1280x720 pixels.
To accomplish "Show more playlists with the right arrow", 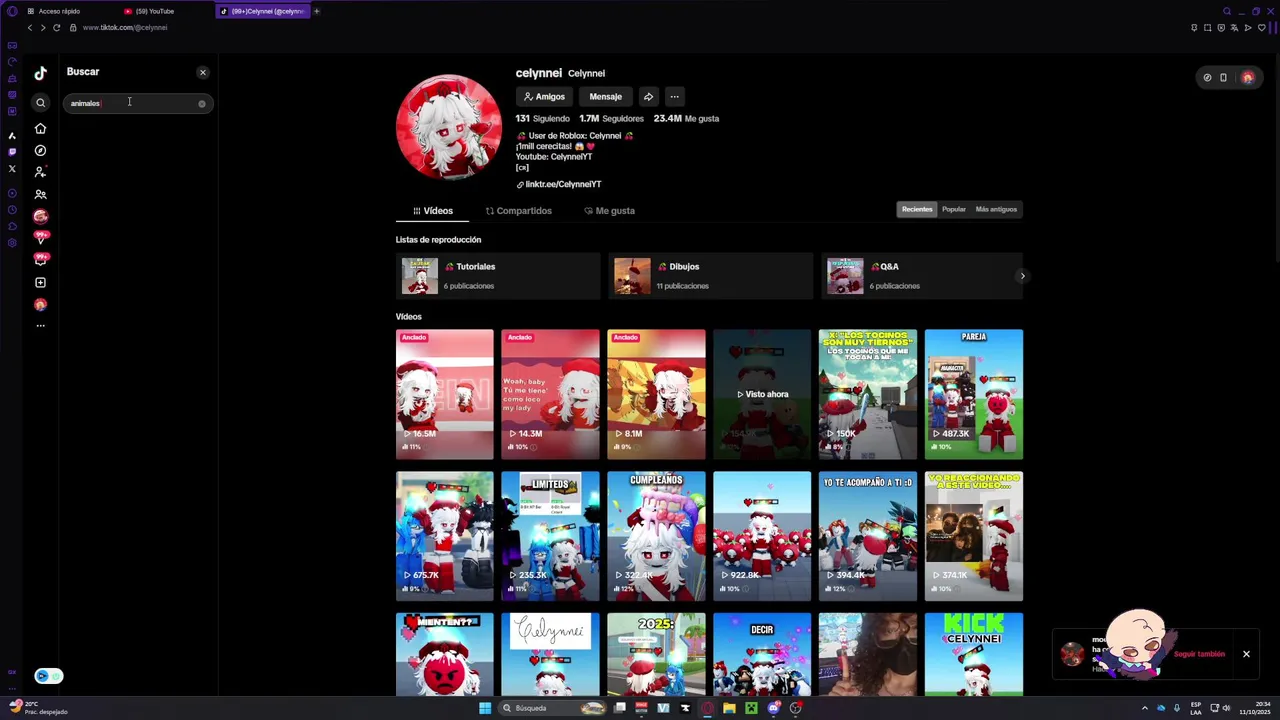I will click(x=1022, y=276).
